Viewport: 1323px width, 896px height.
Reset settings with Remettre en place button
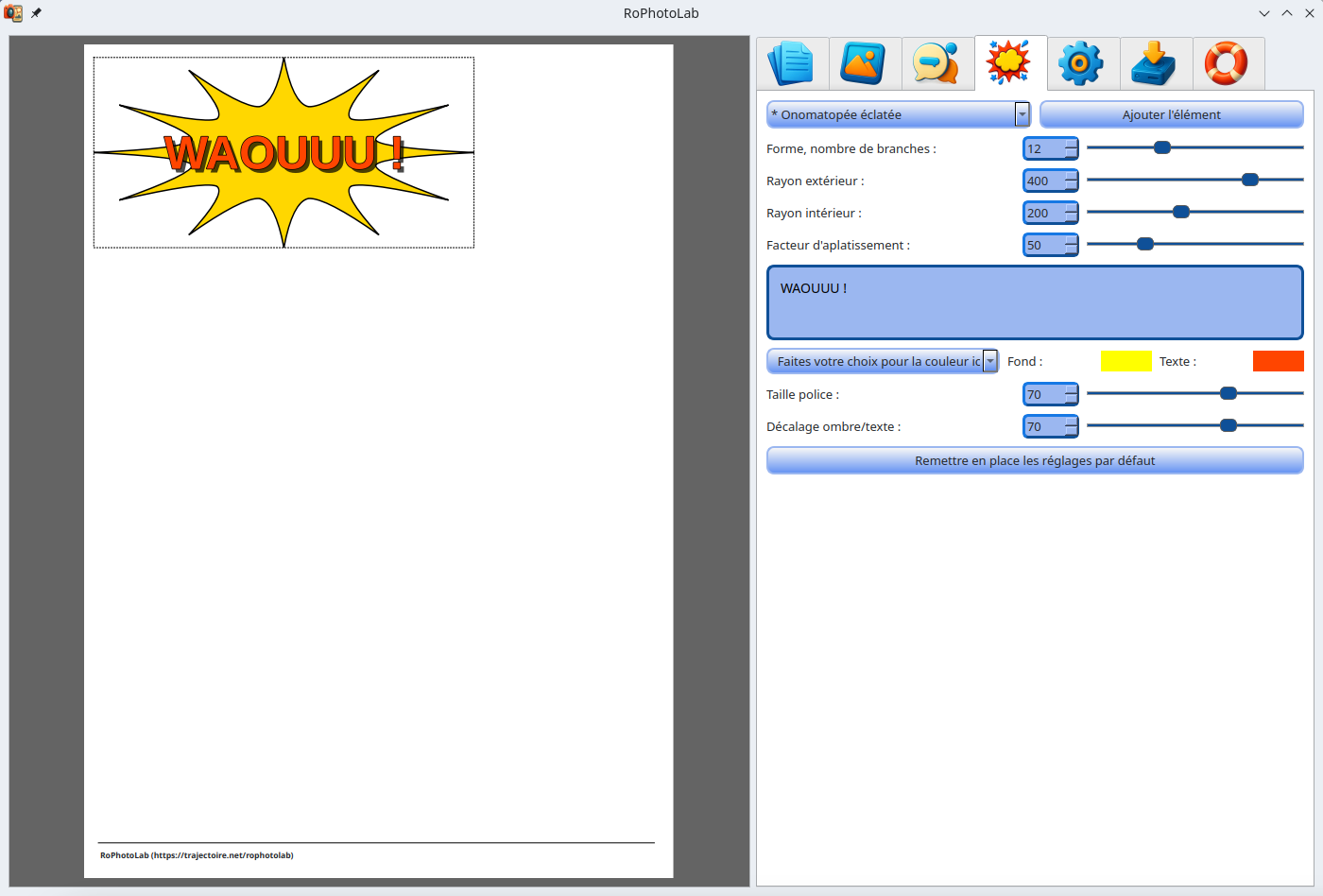click(1035, 460)
